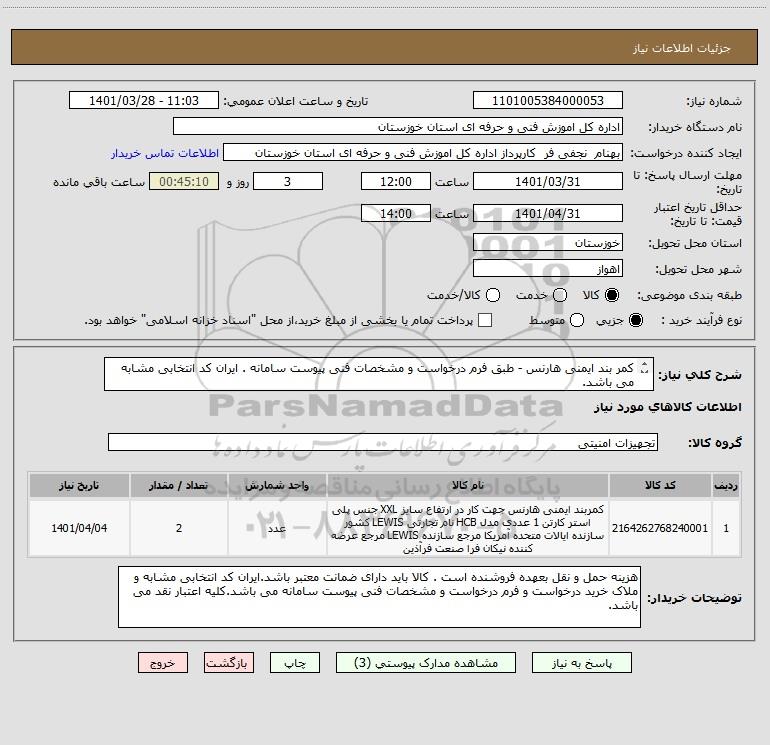770x745 pixels.
Task: Click the گروه کالا field تجهیزات امنیتی
Action: 383,442
